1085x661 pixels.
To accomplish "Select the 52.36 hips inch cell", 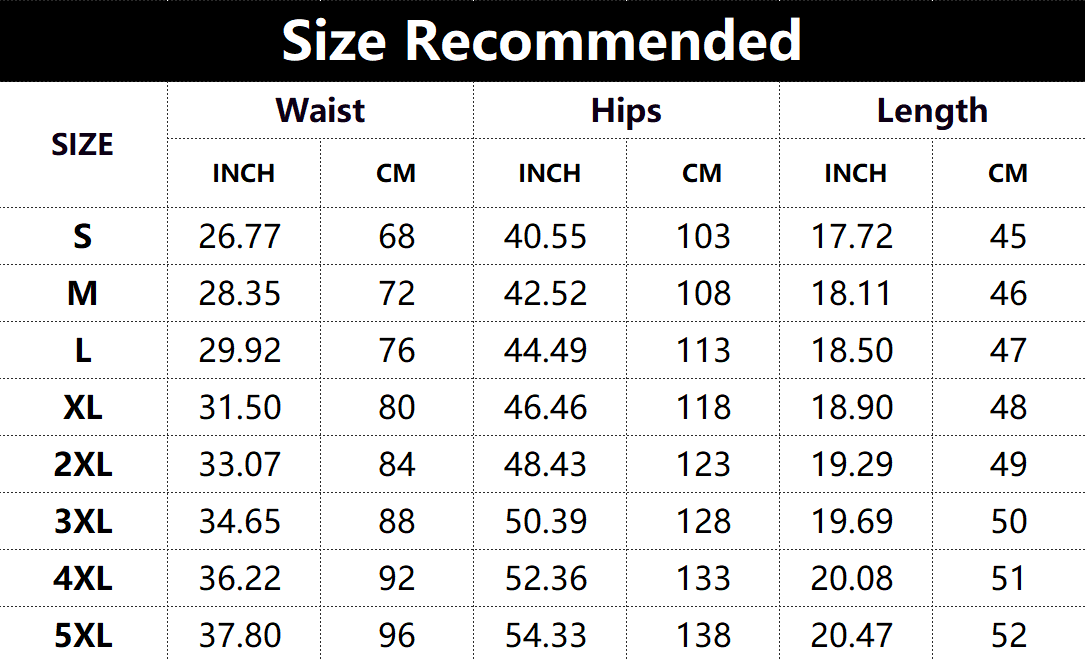I will click(x=546, y=579).
